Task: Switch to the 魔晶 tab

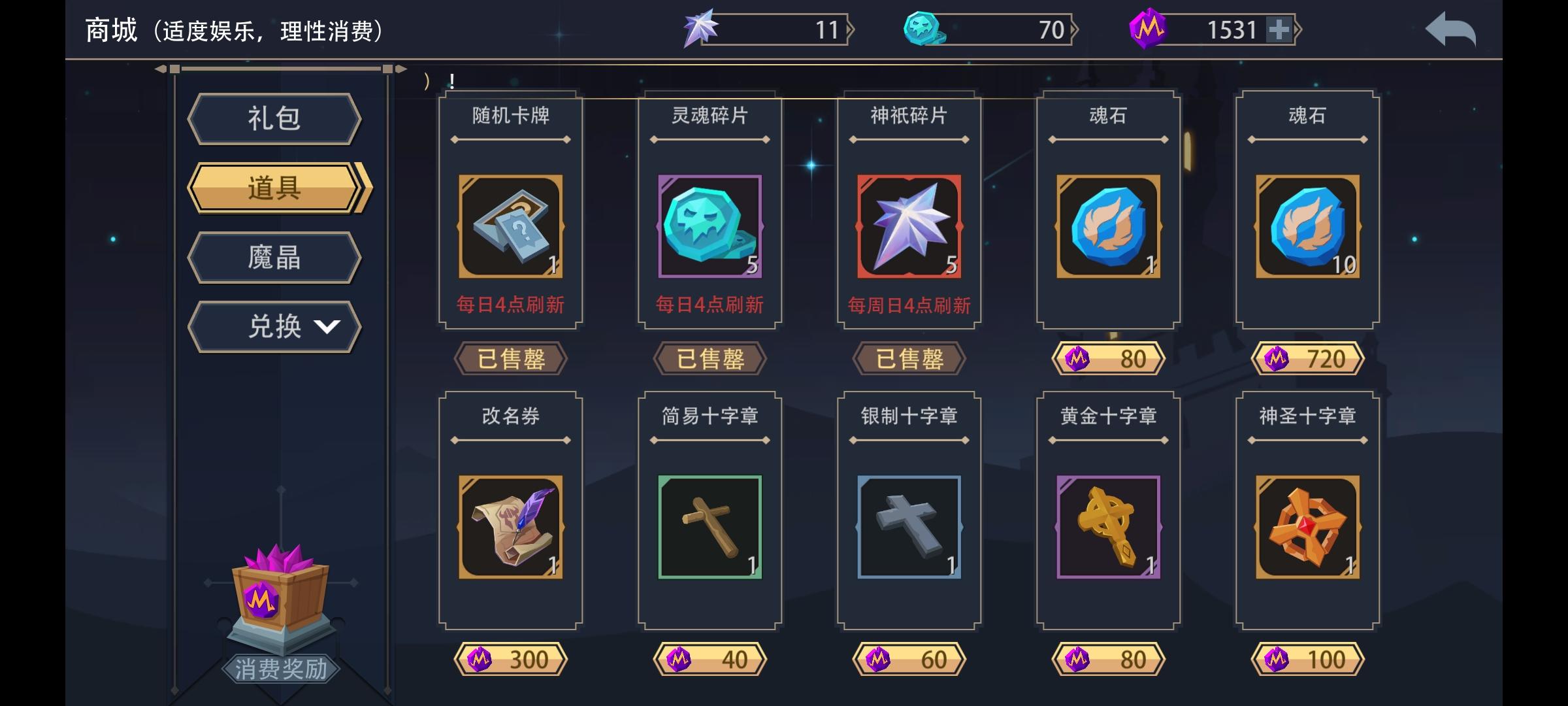Action: [274, 258]
